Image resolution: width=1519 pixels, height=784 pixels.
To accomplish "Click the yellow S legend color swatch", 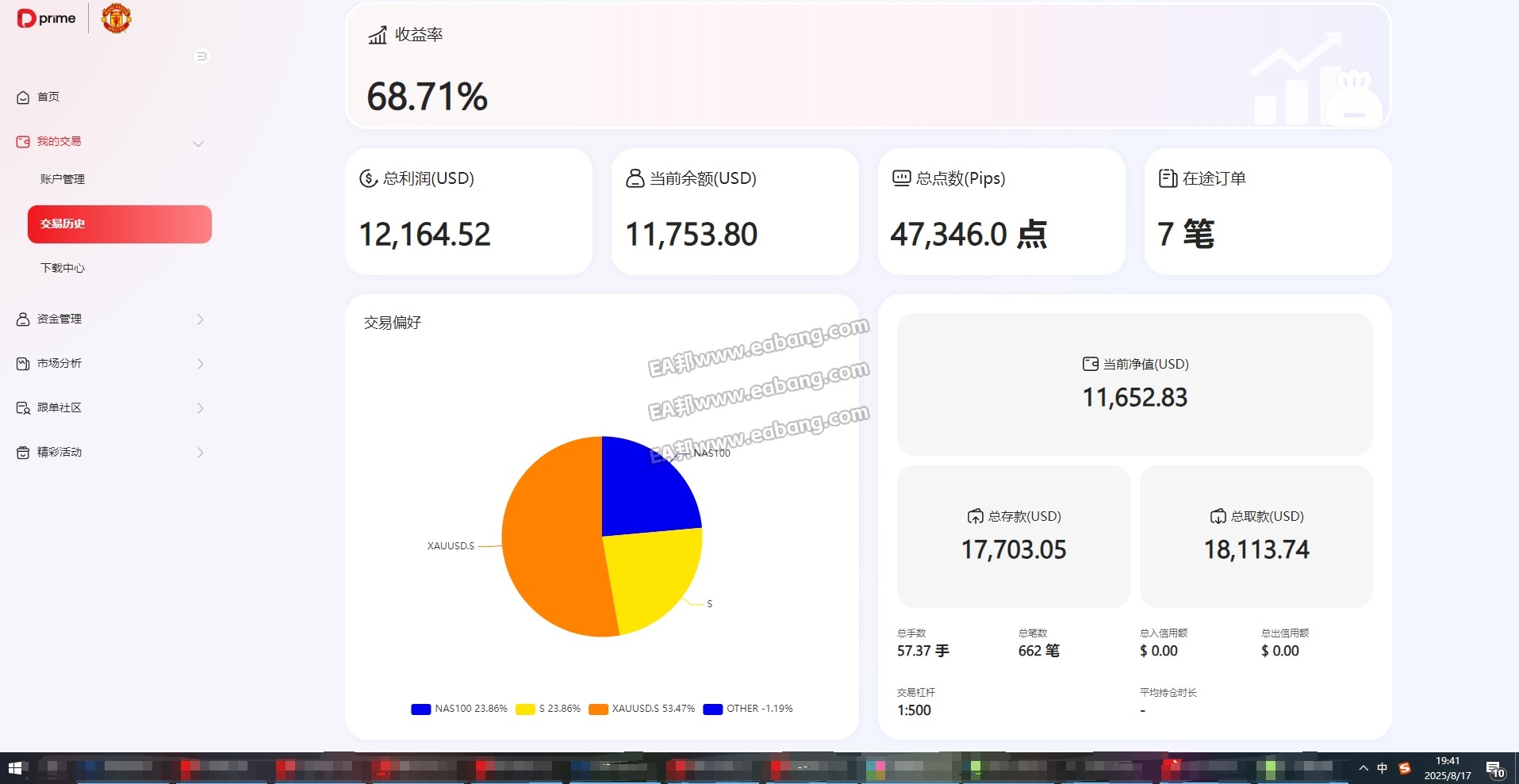I will pyautogui.click(x=525, y=709).
